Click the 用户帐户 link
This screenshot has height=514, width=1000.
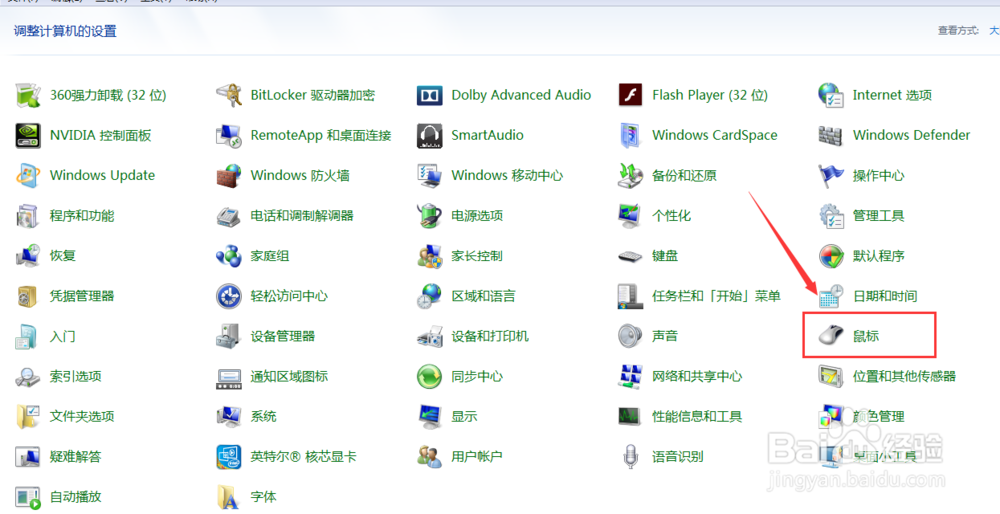point(477,457)
